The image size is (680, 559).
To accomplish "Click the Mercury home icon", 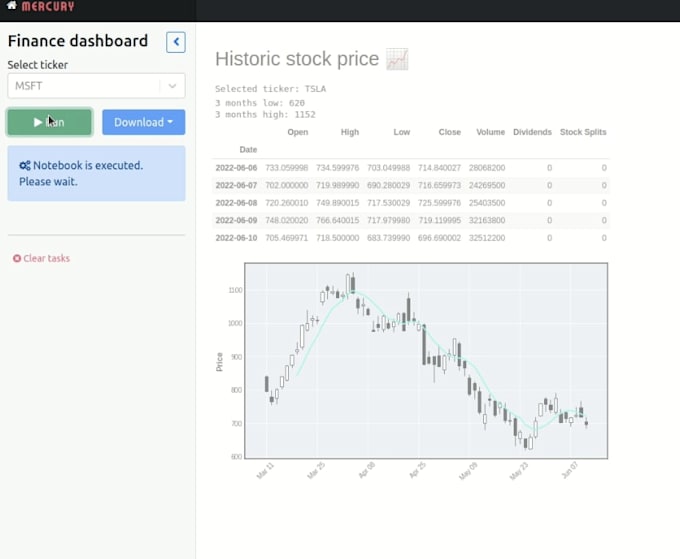I will [12, 5].
